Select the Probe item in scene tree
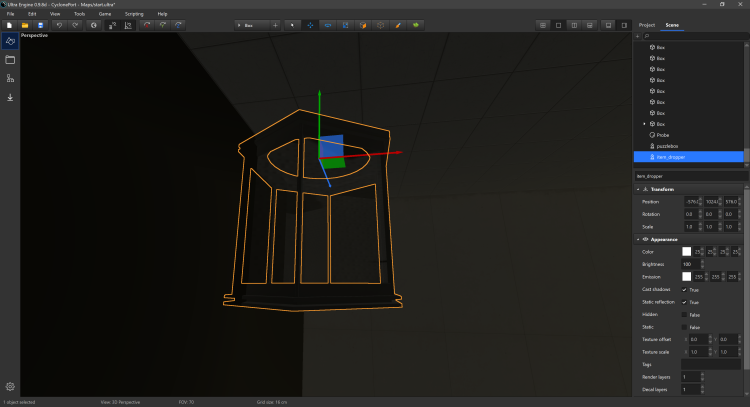The width and height of the screenshot is (750, 407). 662,134
